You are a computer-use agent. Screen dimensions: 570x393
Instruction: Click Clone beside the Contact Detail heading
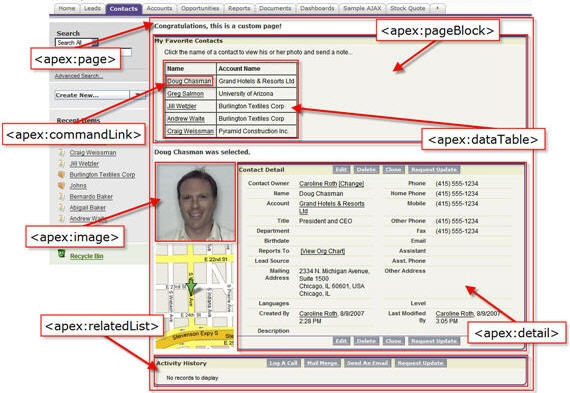[x=393, y=170]
